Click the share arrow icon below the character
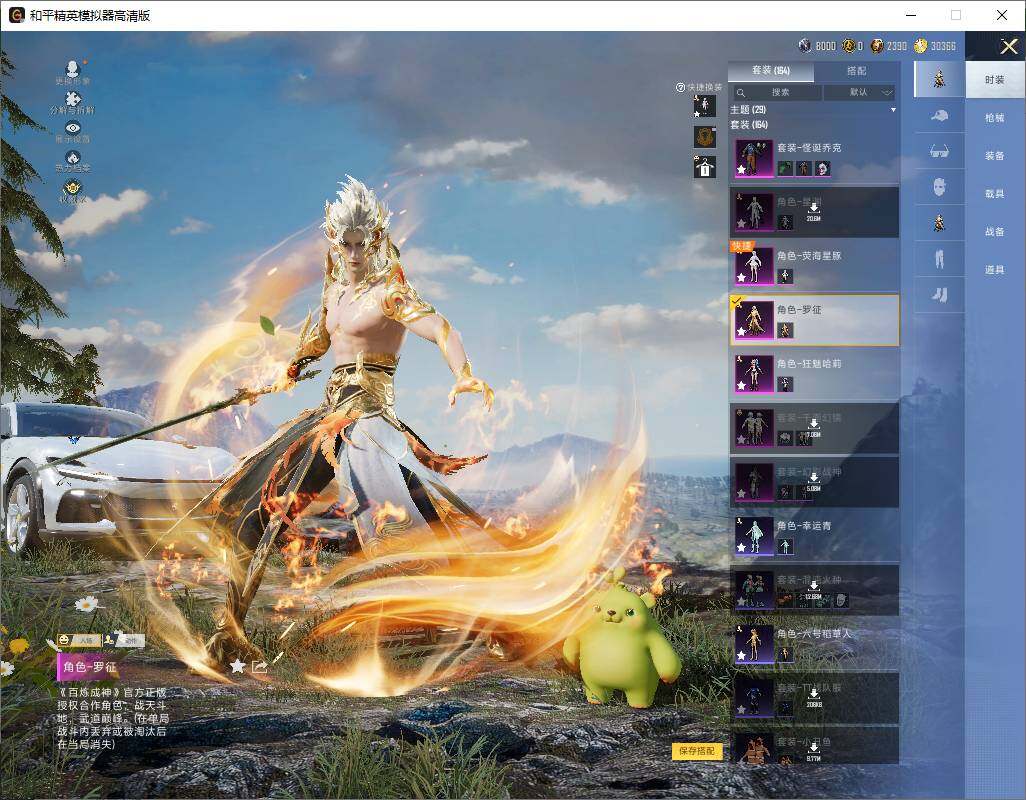The height and width of the screenshot is (800, 1026). click(x=259, y=667)
